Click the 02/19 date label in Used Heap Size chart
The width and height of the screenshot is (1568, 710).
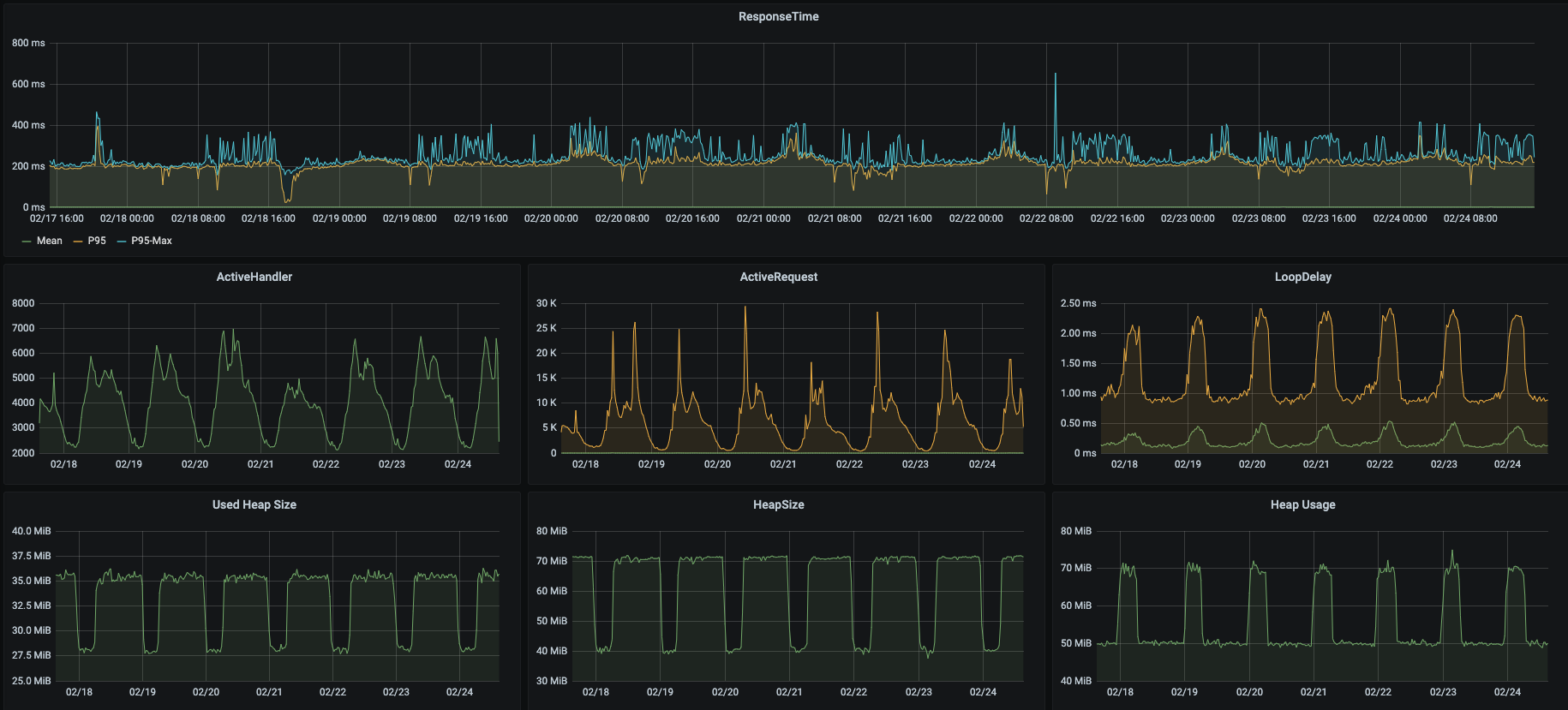[142, 692]
